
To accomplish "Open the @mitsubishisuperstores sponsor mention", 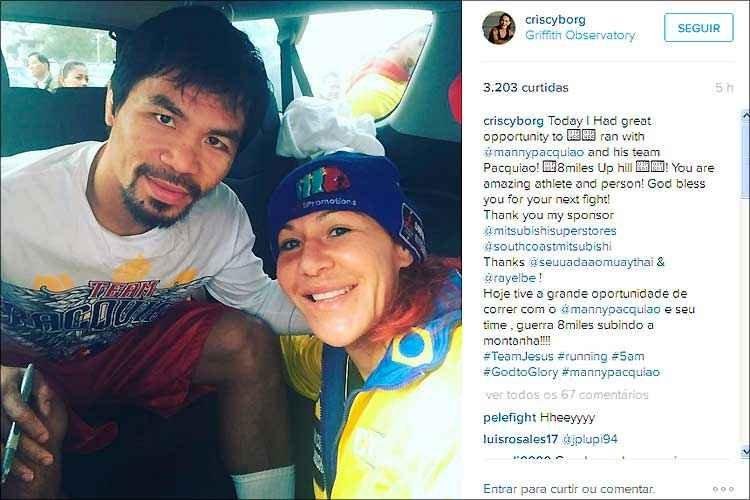I will 550,231.
